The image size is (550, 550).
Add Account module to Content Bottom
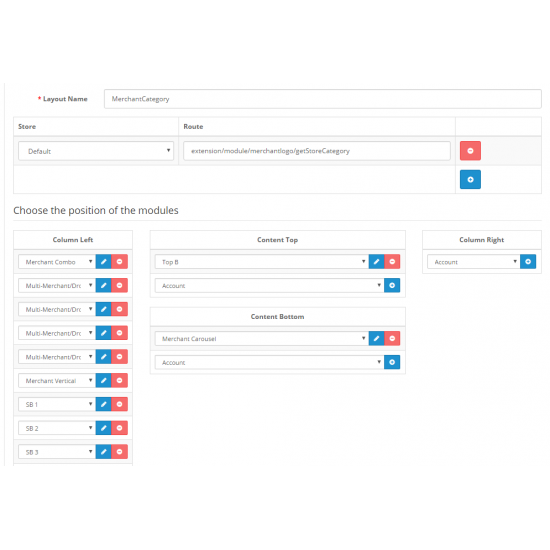pos(392,362)
